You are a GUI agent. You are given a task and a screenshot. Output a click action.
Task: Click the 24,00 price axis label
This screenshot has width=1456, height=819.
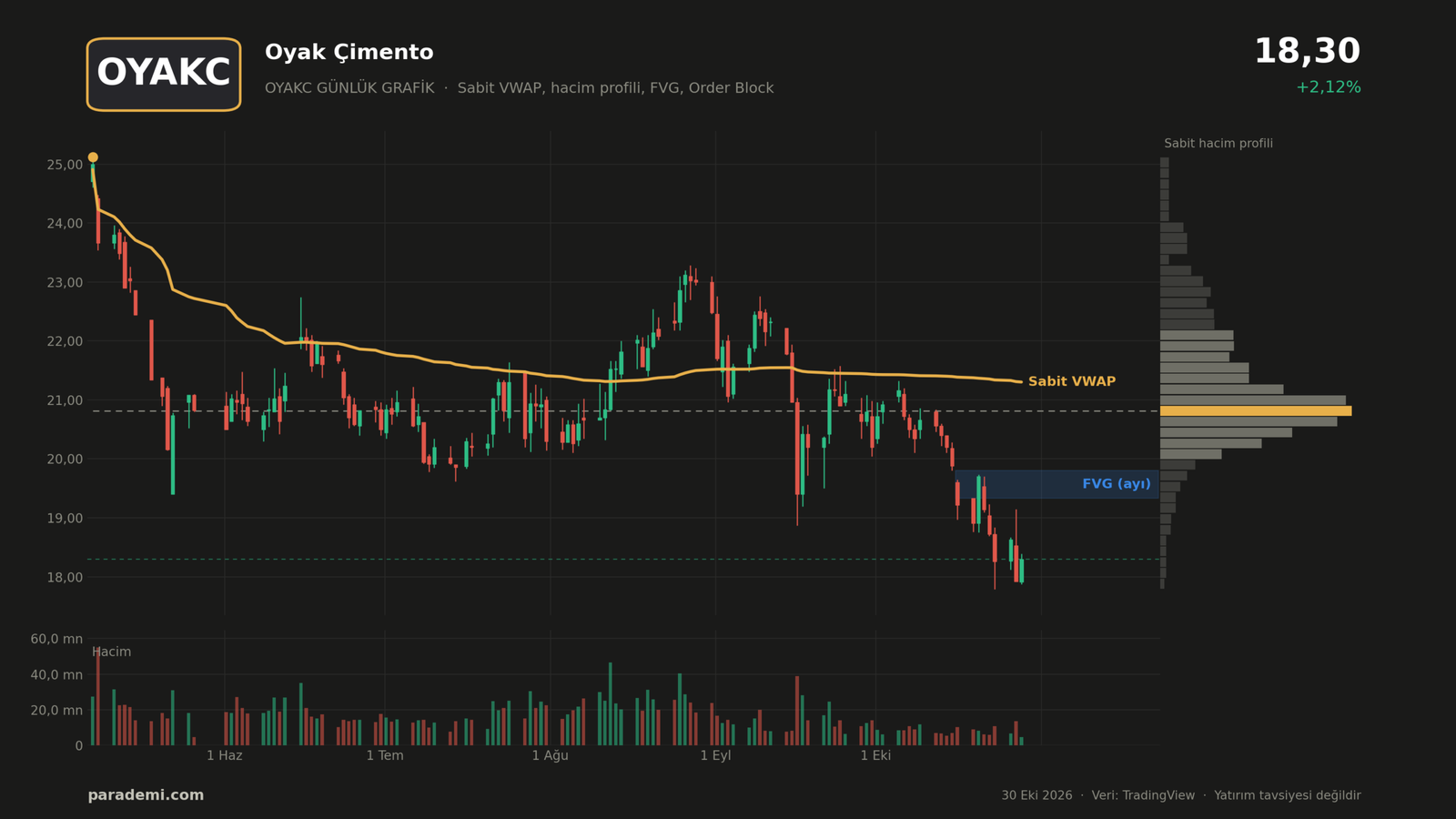click(x=65, y=224)
